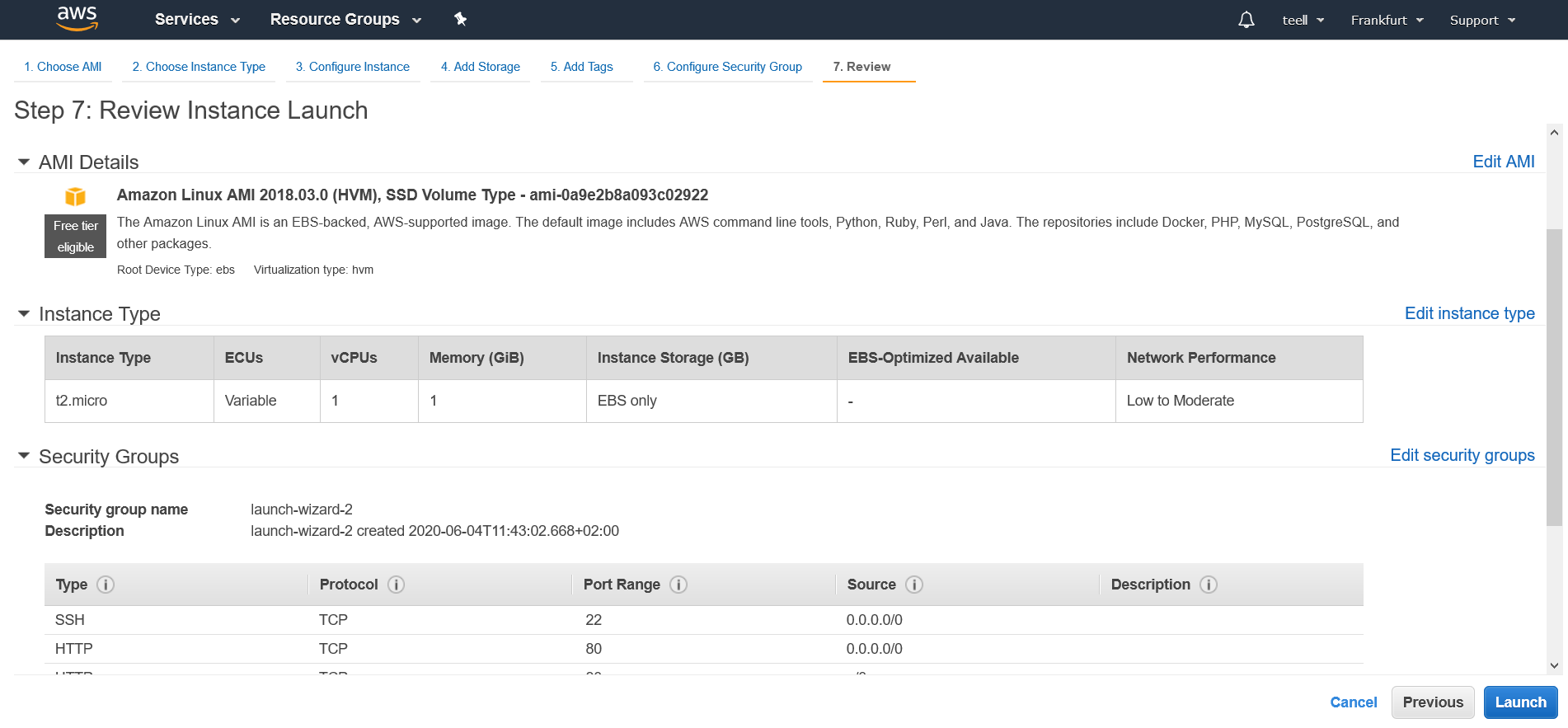Image resolution: width=1568 pixels, height=728 pixels.
Task: Click Root Device Type: ebs text
Action: coord(176,270)
